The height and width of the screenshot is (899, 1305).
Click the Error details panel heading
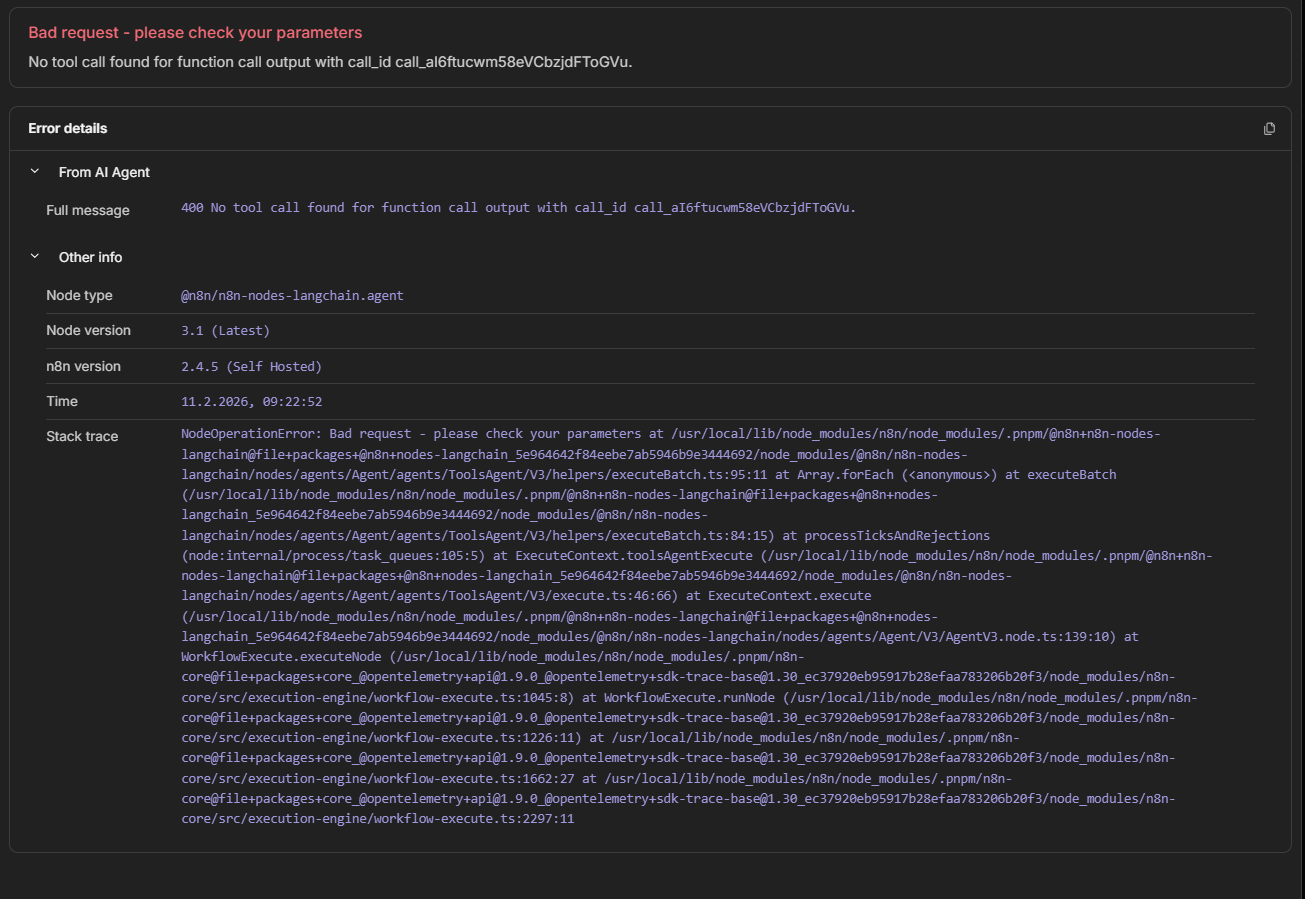[x=68, y=128]
